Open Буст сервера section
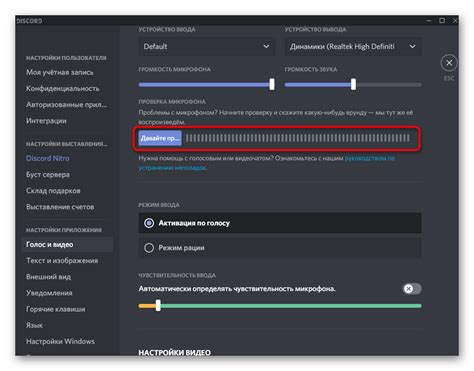The width and height of the screenshot is (474, 371). [48, 174]
